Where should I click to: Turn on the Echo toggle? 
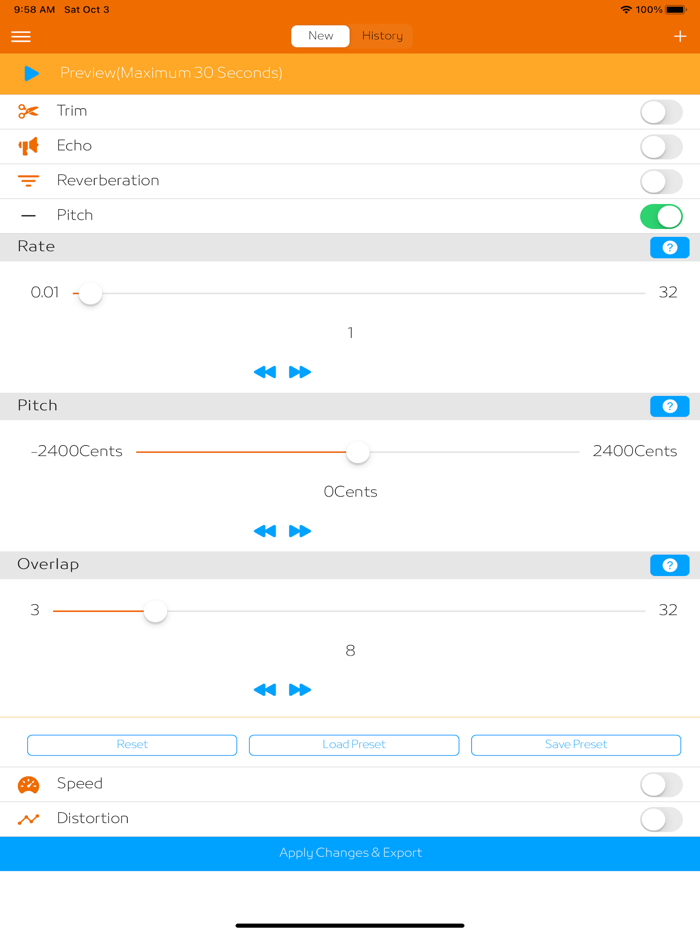[x=661, y=146]
